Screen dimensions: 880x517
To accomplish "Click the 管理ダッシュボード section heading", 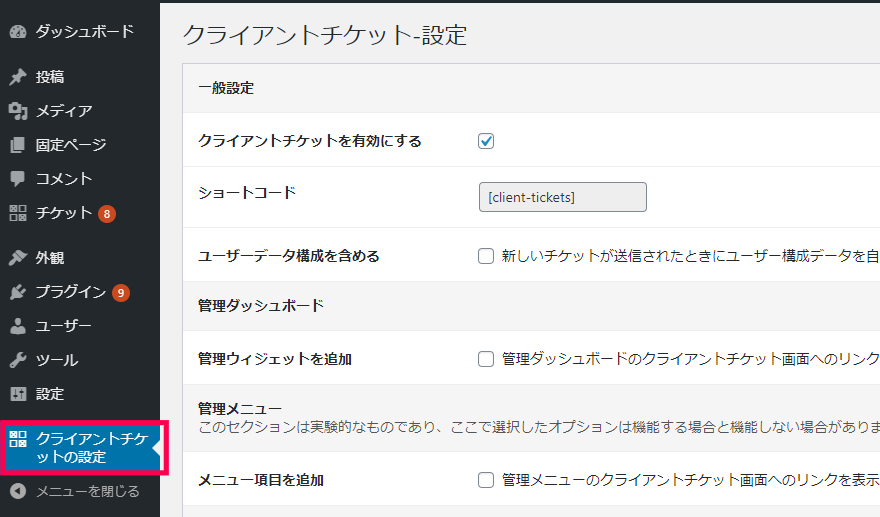I will (261, 306).
